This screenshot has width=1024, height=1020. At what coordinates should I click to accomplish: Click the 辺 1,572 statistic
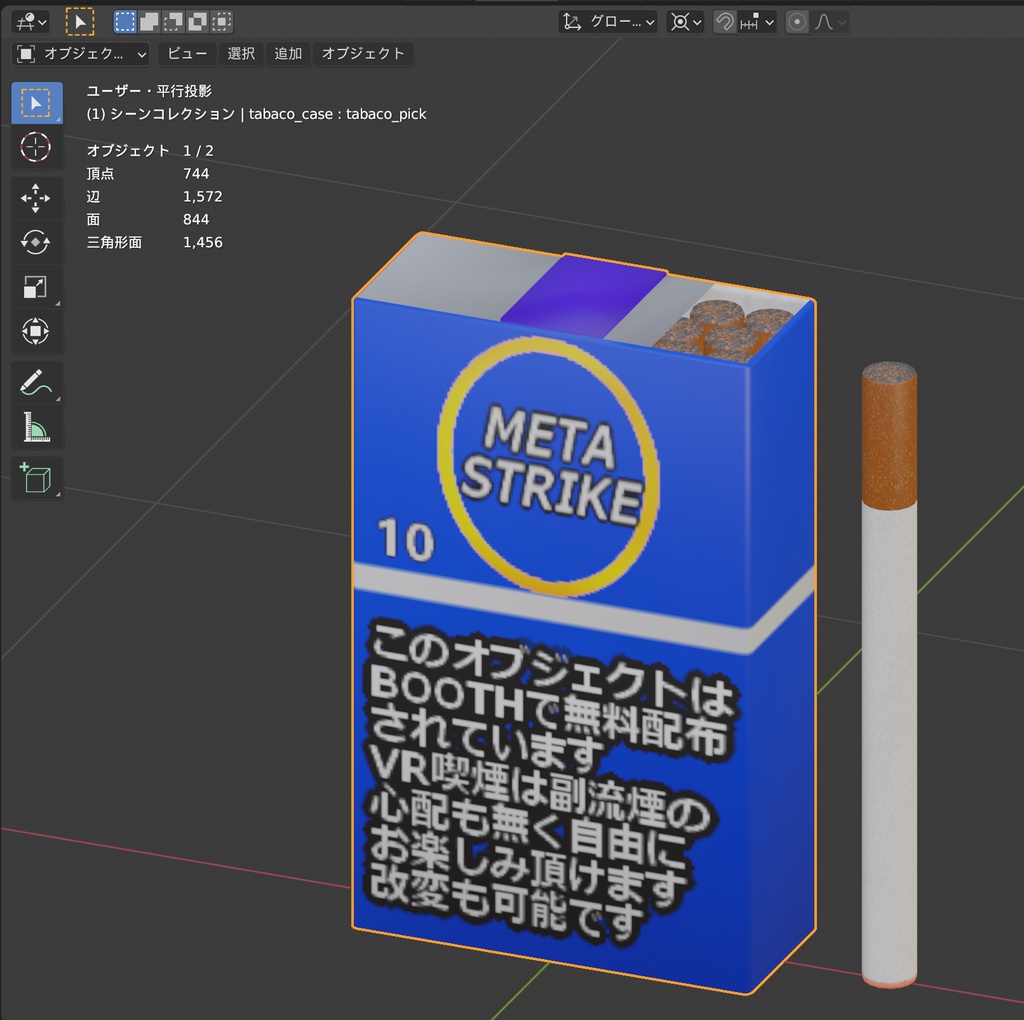pyautogui.click(x=155, y=197)
